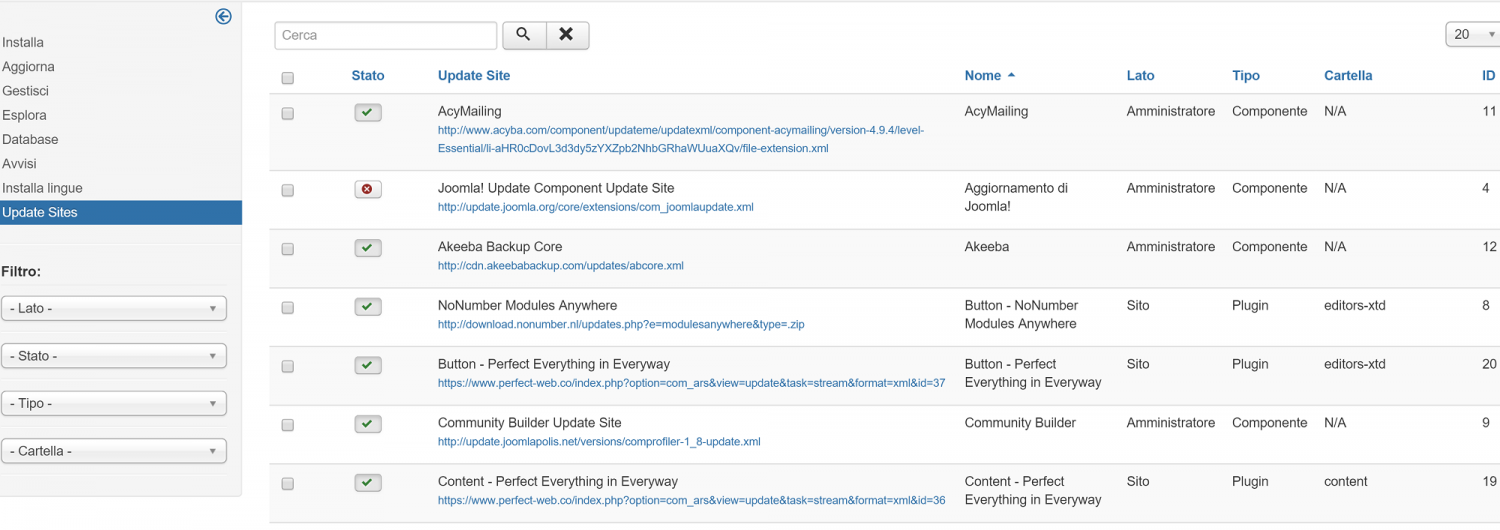Sort by Stato column header
Screen dimensions: 1500x530
tap(368, 76)
